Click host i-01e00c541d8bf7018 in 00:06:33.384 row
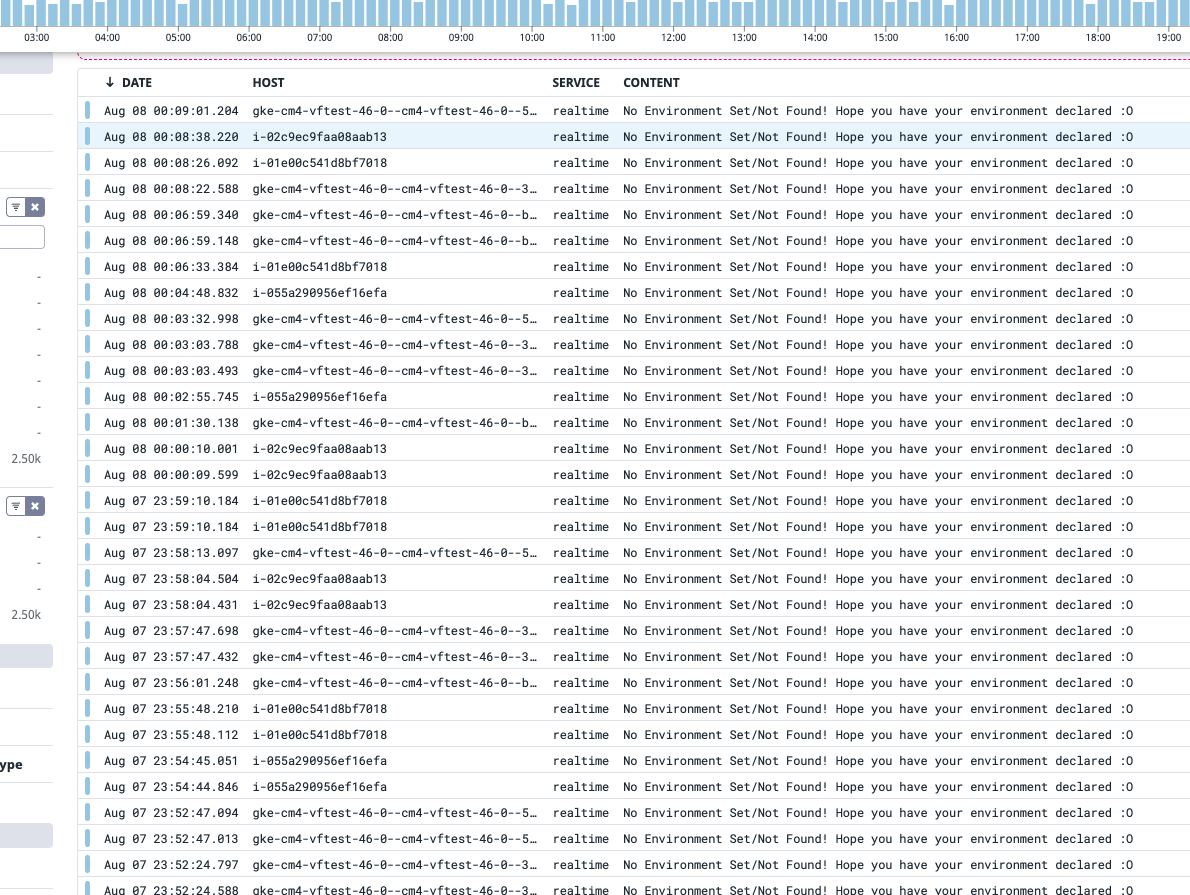The width and height of the screenshot is (1190, 895). [320, 267]
